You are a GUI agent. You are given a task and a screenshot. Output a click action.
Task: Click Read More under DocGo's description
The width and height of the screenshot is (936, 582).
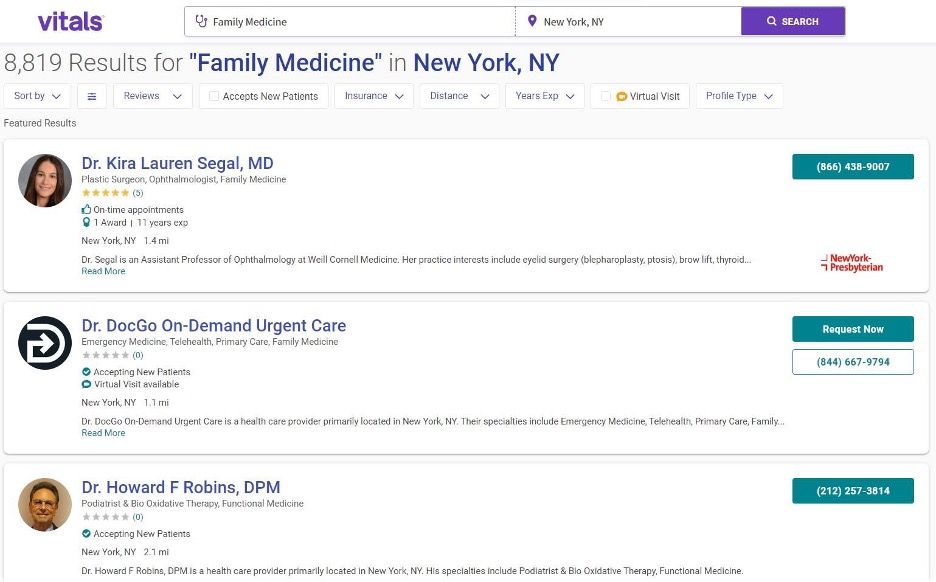(x=103, y=433)
